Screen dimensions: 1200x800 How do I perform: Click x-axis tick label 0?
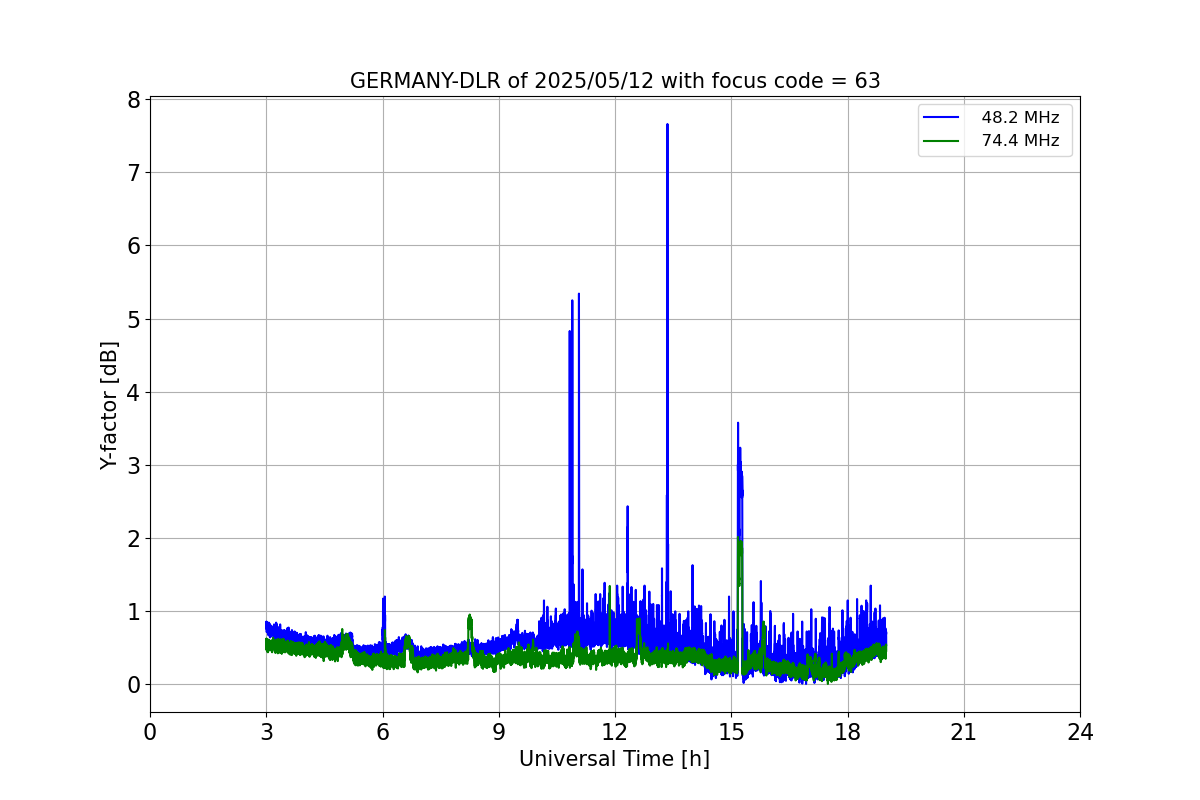[x=150, y=732]
